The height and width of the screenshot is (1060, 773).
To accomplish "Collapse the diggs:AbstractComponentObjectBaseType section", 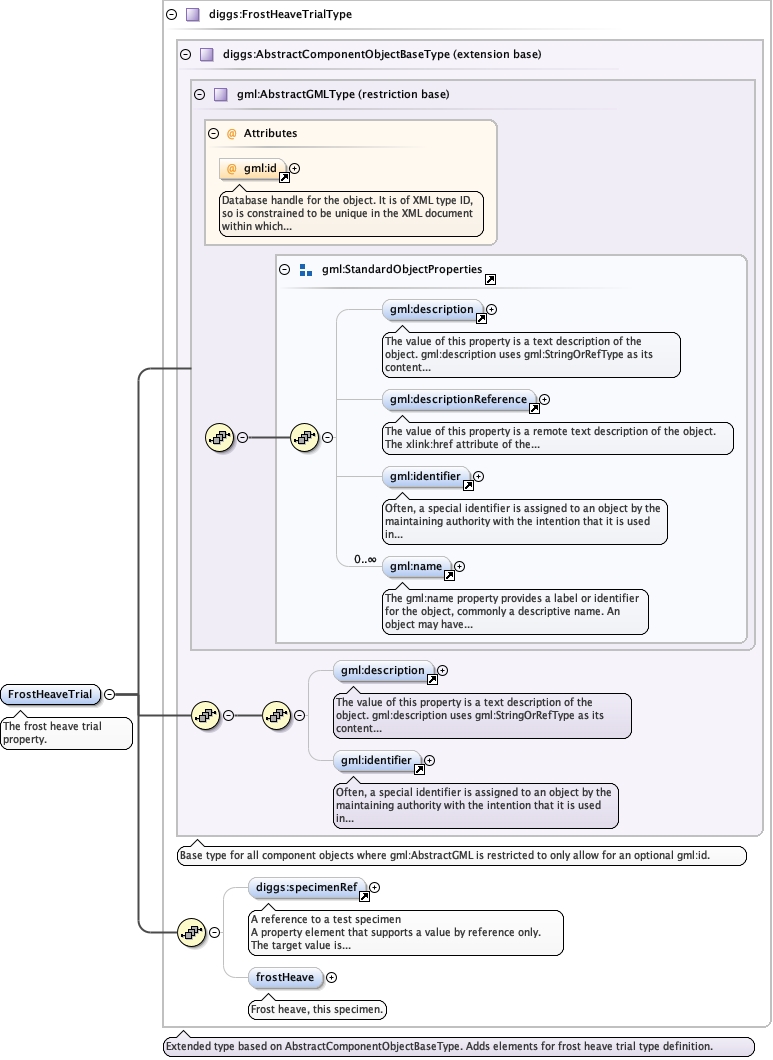I will [x=185, y=54].
